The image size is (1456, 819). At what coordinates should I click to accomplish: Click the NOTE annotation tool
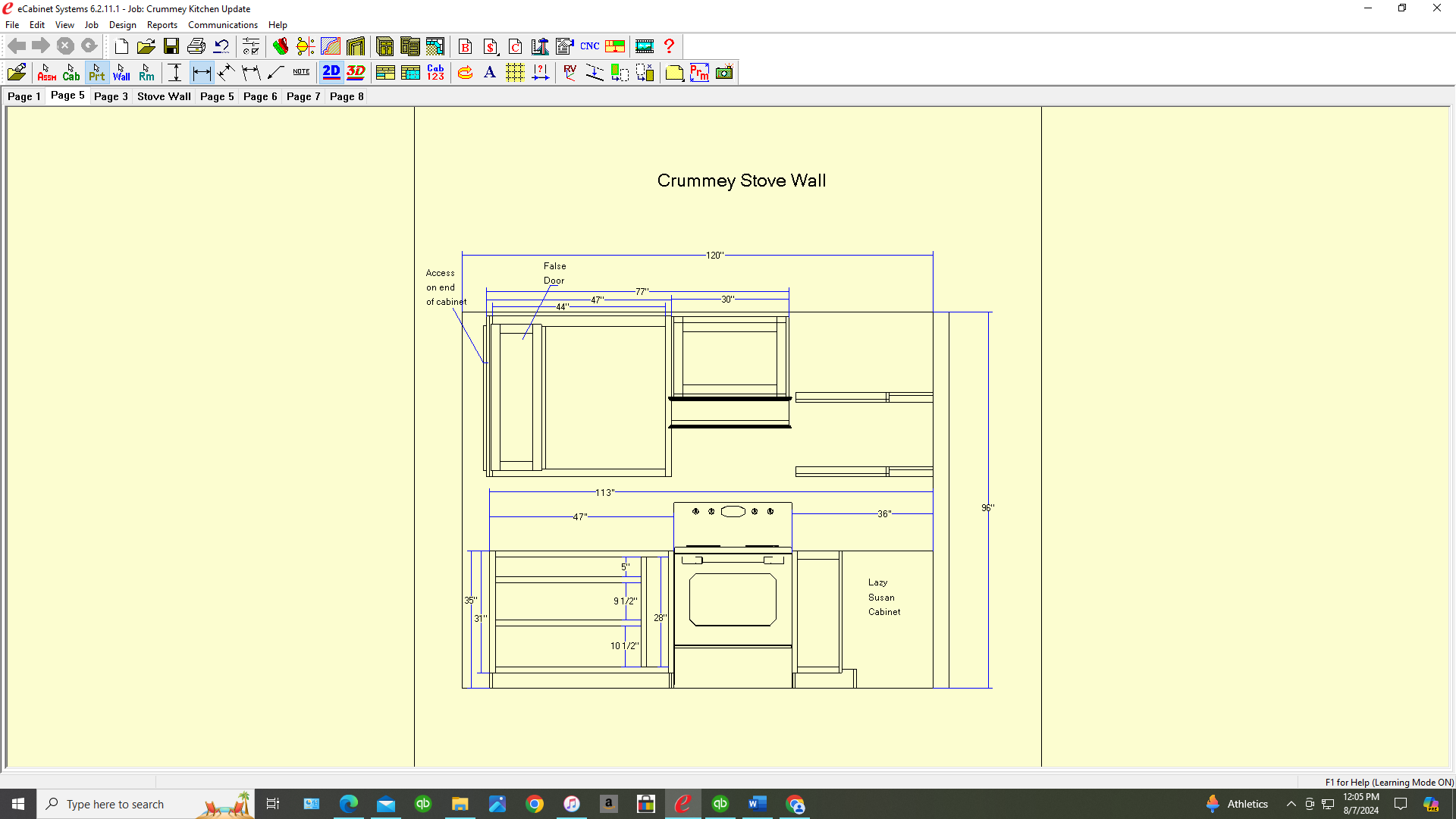click(x=301, y=73)
